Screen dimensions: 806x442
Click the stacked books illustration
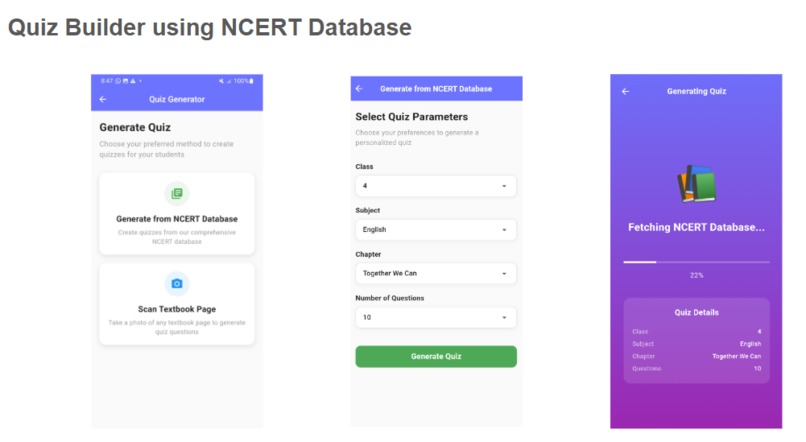click(x=697, y=184)
